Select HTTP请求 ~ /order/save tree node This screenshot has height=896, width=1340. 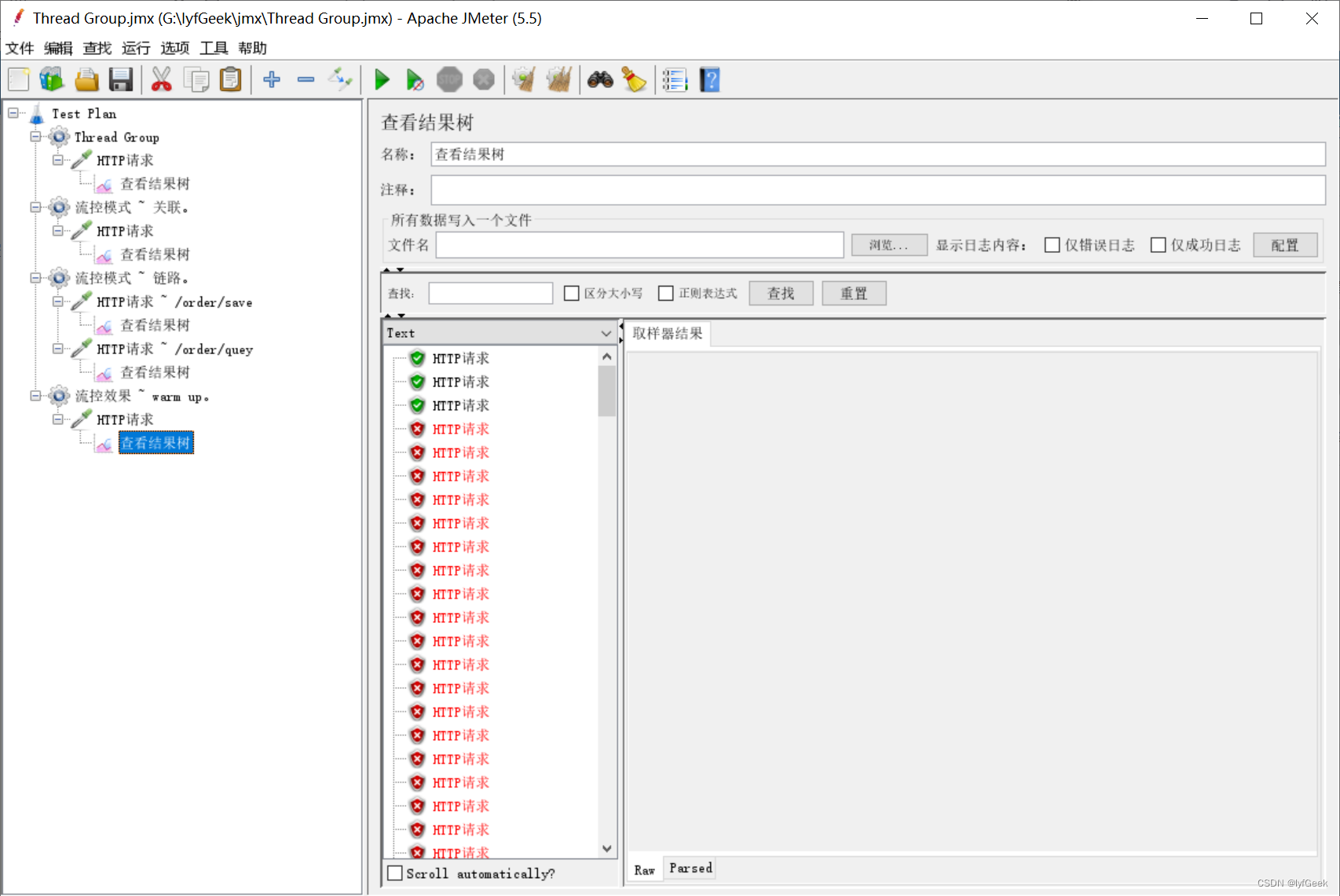click(x=174, y=302)
